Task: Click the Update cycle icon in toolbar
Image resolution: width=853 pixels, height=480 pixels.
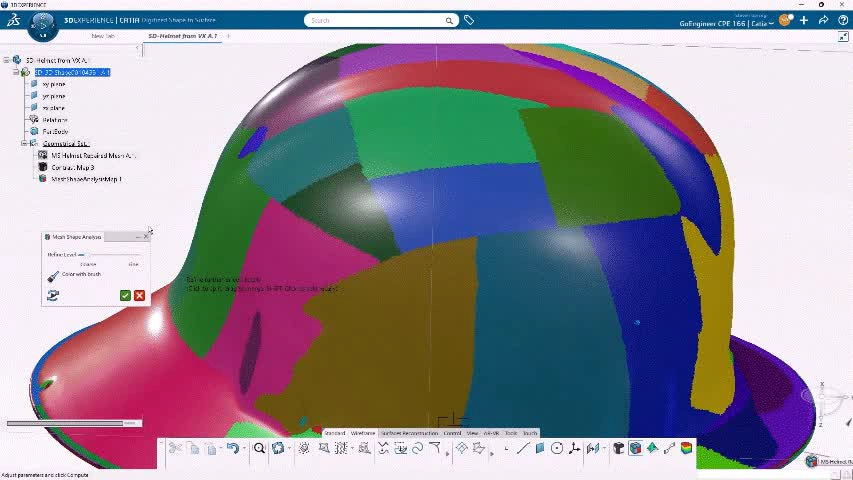Action: [278, 448]
